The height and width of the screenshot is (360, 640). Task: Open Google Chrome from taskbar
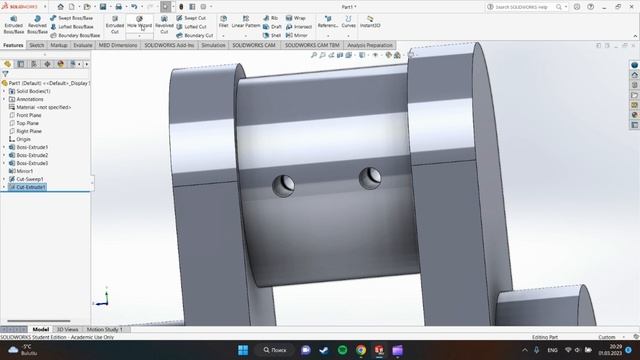coord(361,350)
